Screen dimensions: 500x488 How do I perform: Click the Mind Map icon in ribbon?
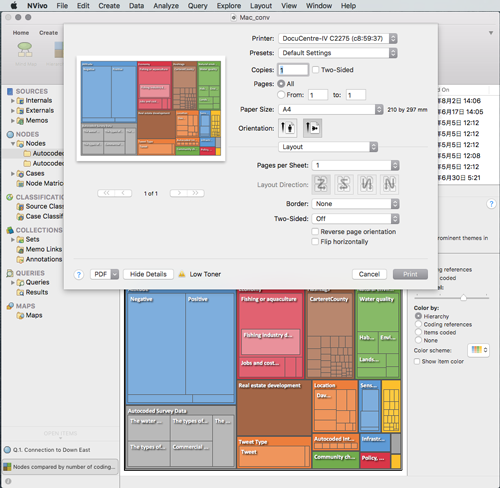25,50
